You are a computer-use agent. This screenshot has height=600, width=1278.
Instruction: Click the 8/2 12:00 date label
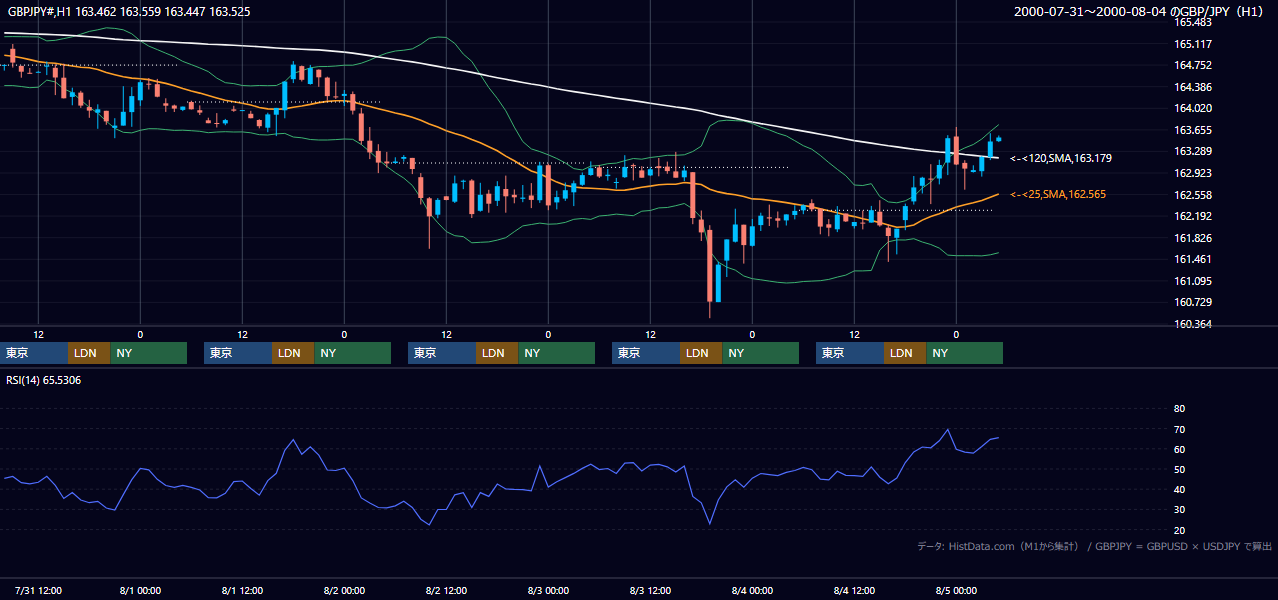coord(447,591)
